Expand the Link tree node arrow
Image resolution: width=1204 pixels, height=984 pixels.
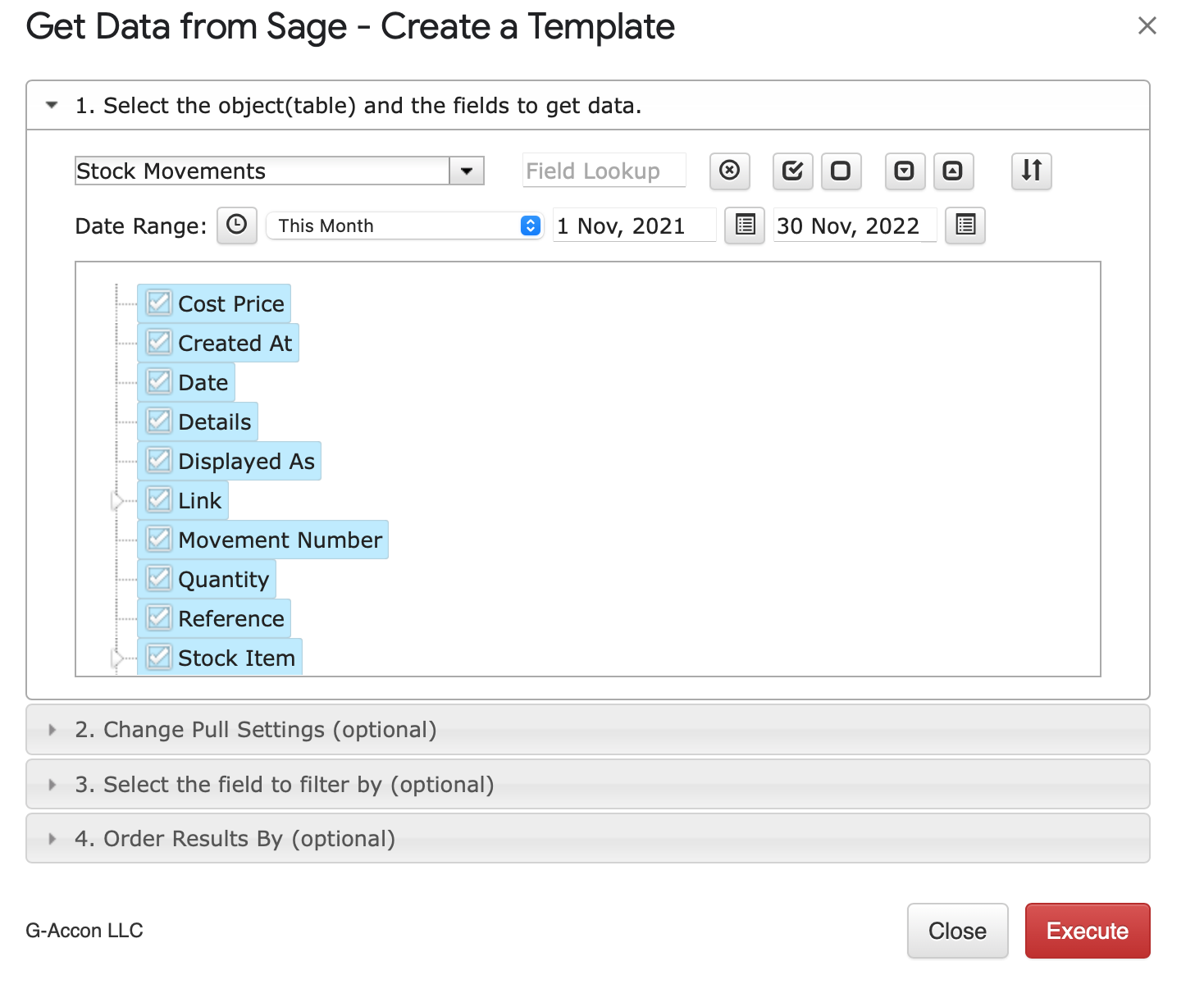[x=117, y=500]
